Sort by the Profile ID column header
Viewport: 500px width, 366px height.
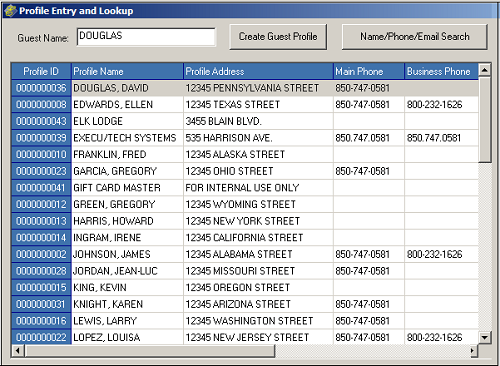41,71
